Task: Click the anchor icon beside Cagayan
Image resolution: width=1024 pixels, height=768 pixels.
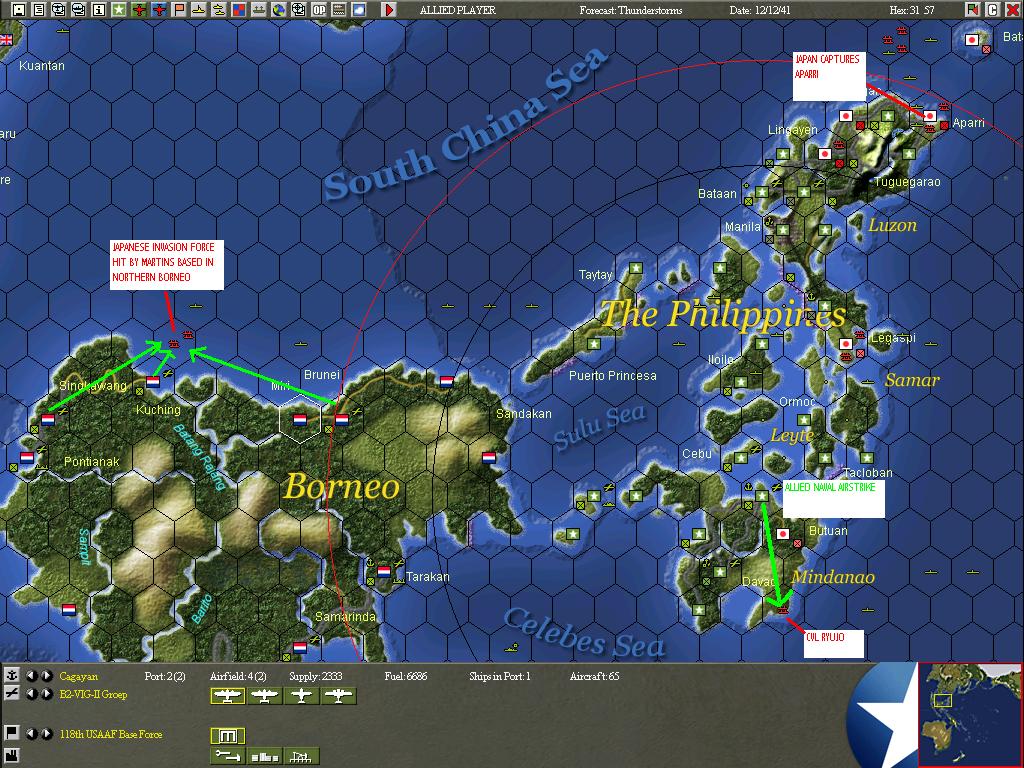Action: (11, 676)
